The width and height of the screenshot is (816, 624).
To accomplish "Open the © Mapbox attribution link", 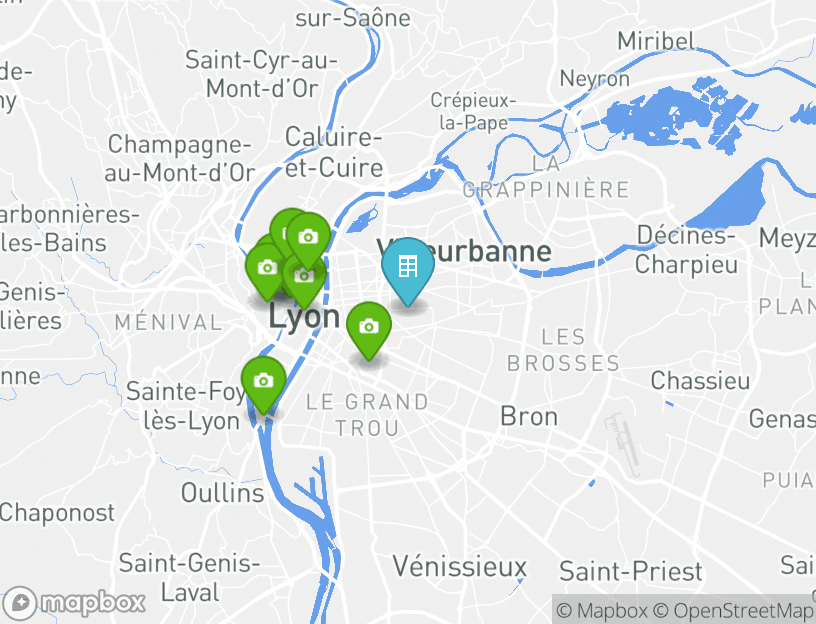I will 602,610.
